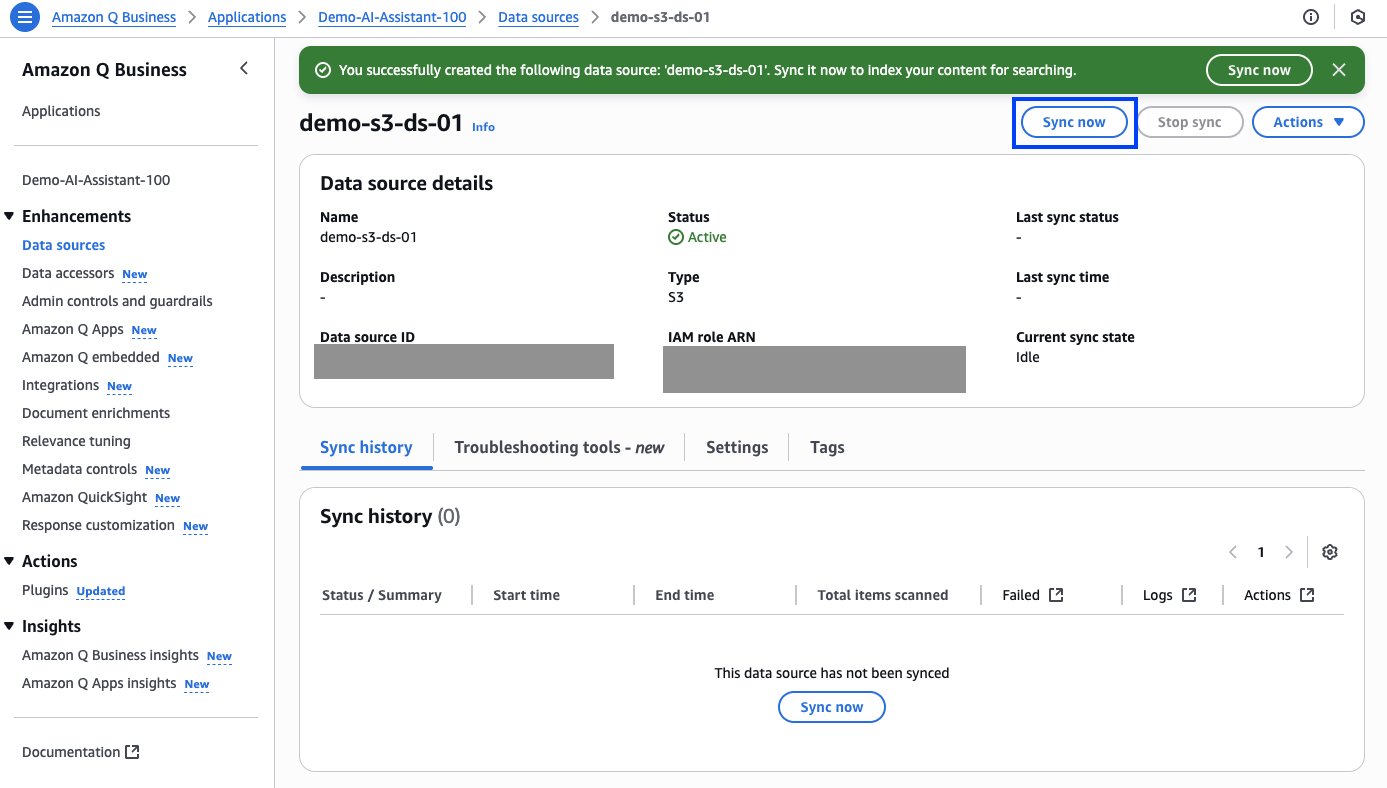Click Sync now under 'has not been synced'
Screen dimensions: 1387x788
832,707
